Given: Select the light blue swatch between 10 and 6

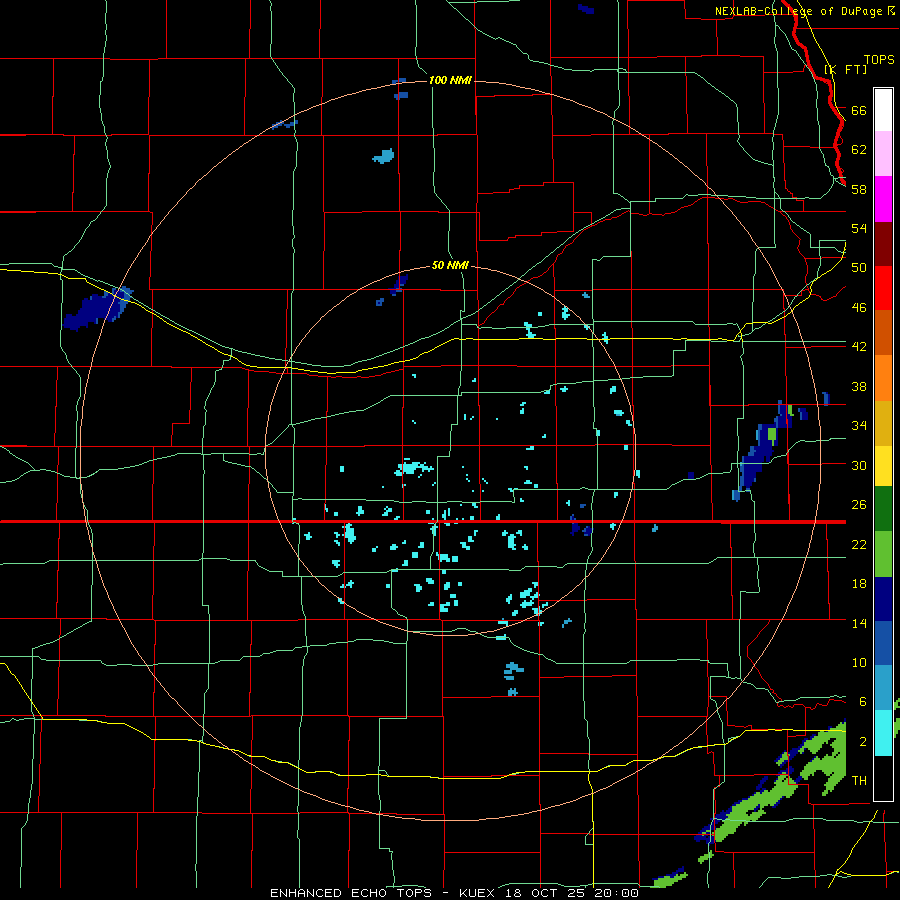Looking at the screenshot, I should [883, 688].
